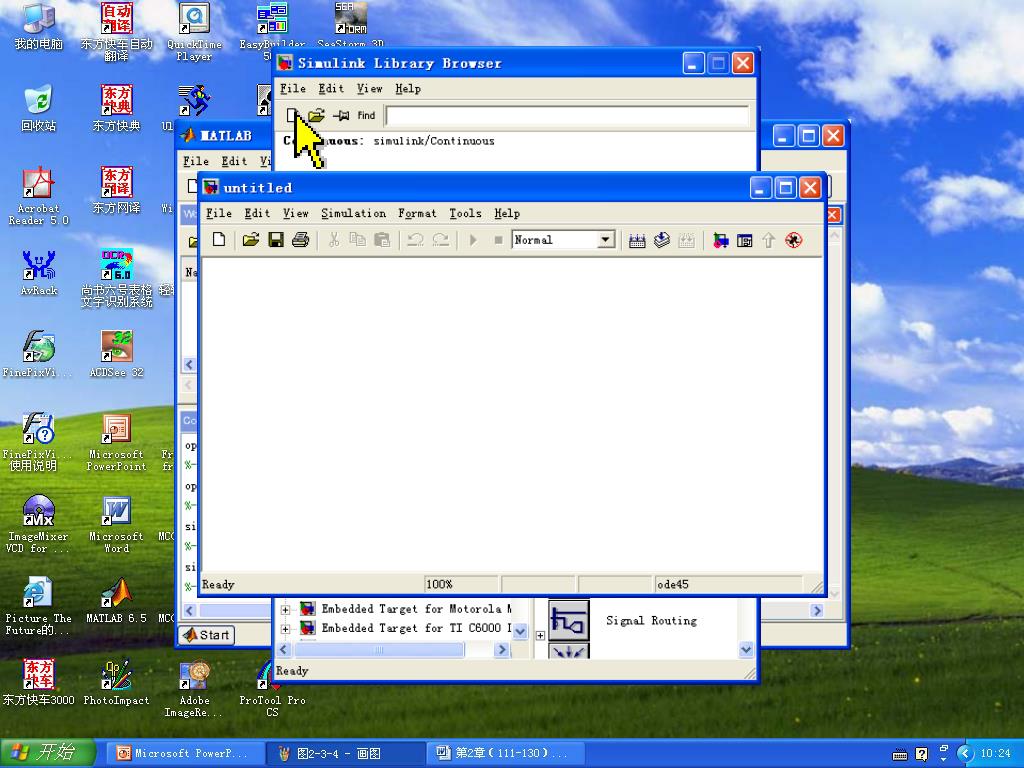
Task: Click the open-folder icon in Library Browser toolbar
Action: (x=316, y=116)
